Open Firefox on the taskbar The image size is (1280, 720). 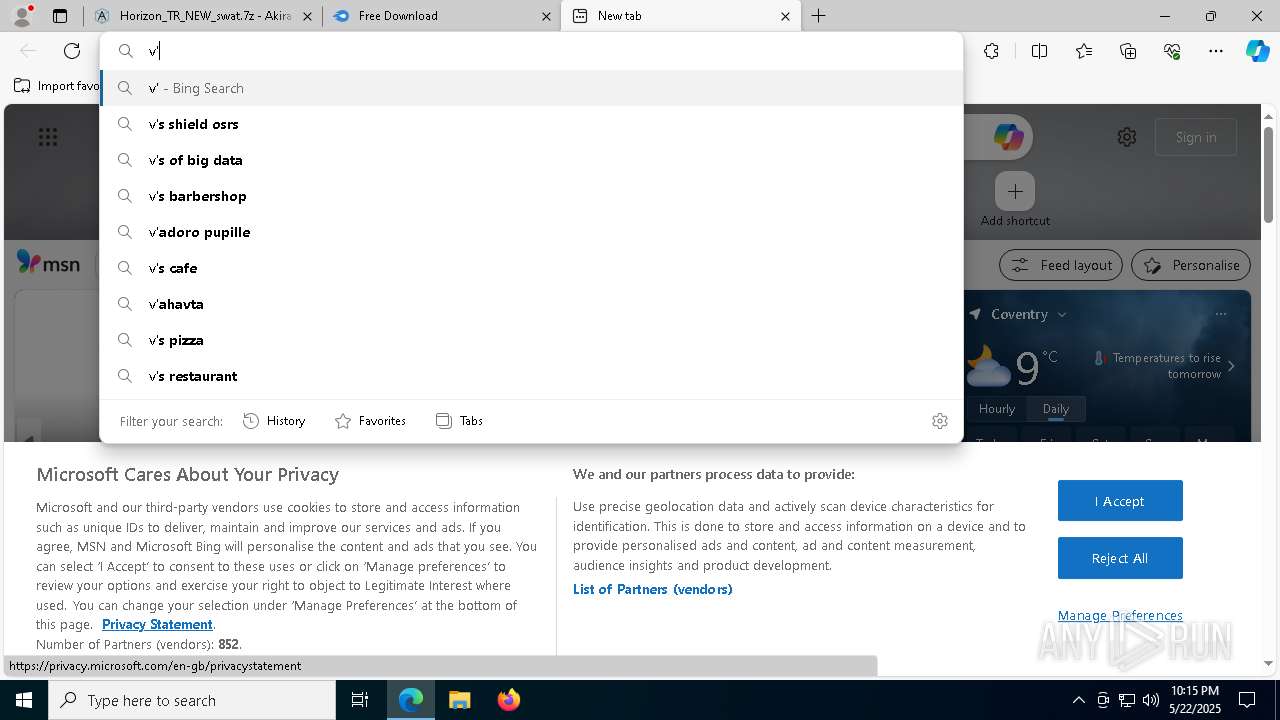(508, 700)
